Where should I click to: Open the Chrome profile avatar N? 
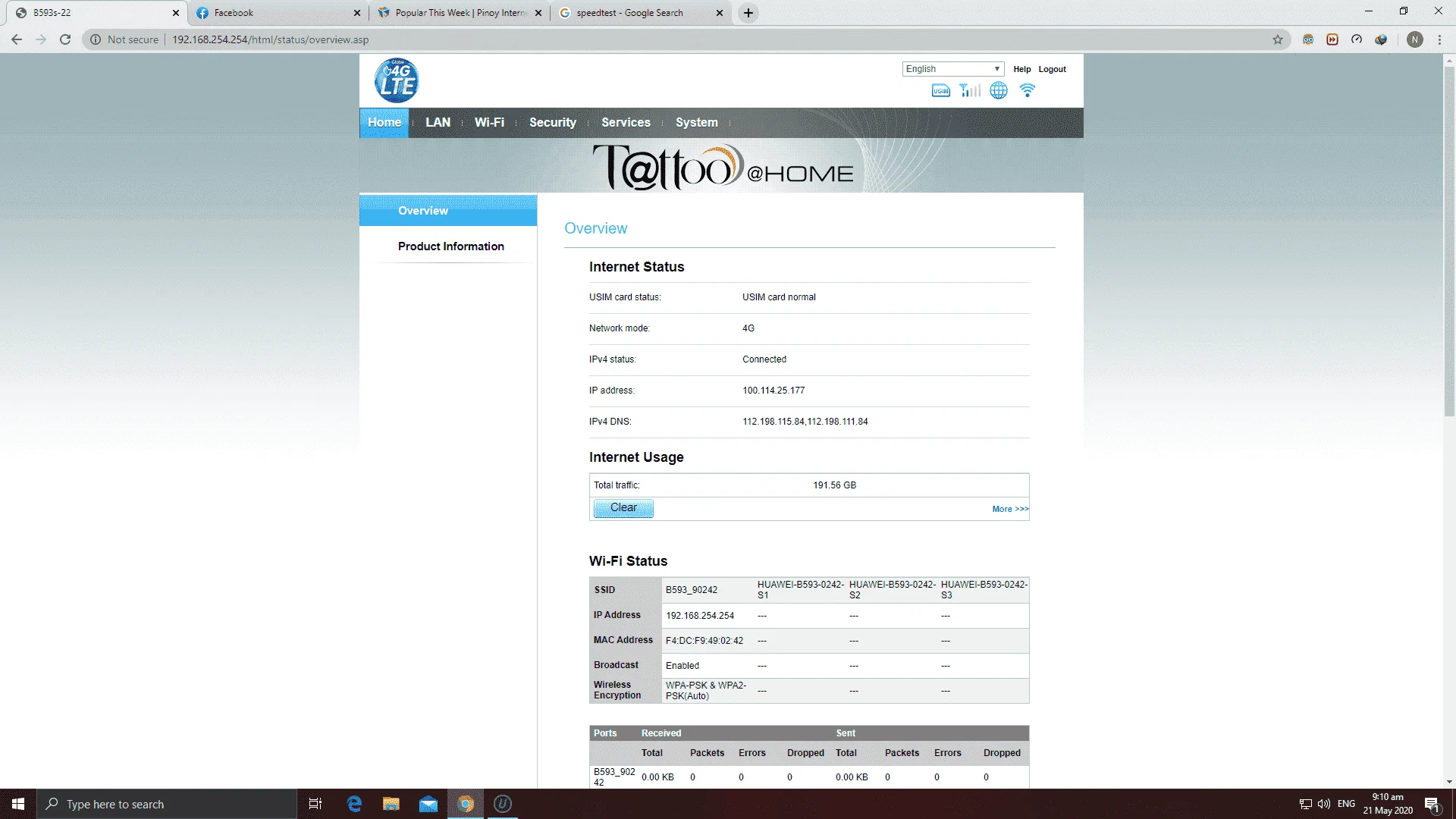[x=1414, y=39]
